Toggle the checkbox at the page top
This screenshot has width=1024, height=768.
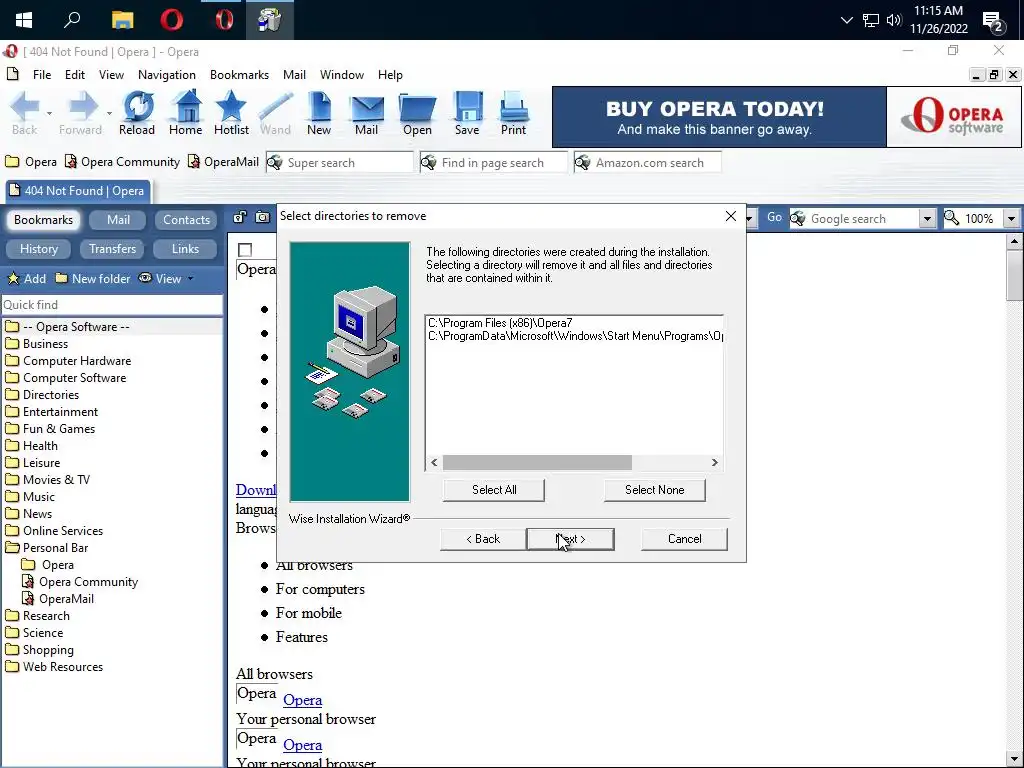[245, 249]
